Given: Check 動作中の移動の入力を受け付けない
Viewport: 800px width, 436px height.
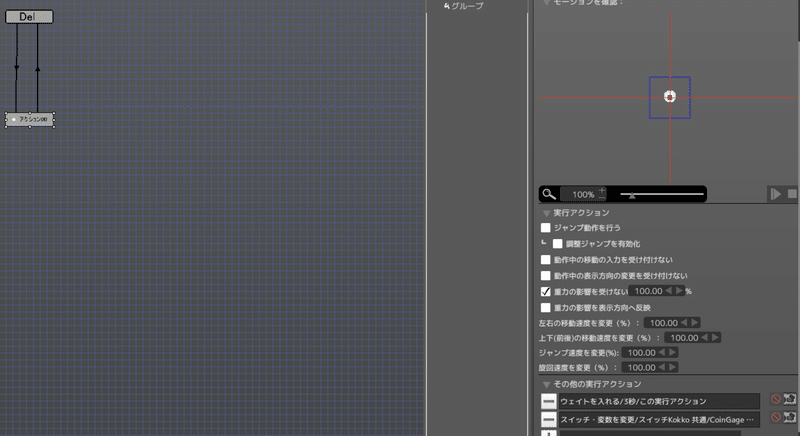Looking at the screenshot, I should 545,260.
